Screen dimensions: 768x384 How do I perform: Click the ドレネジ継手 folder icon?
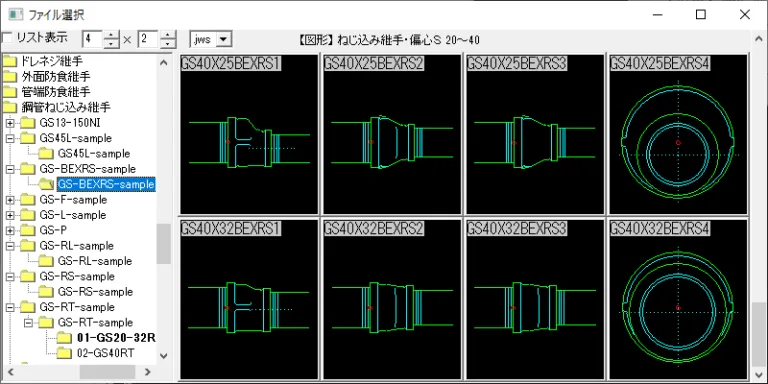tap(9, 61)
